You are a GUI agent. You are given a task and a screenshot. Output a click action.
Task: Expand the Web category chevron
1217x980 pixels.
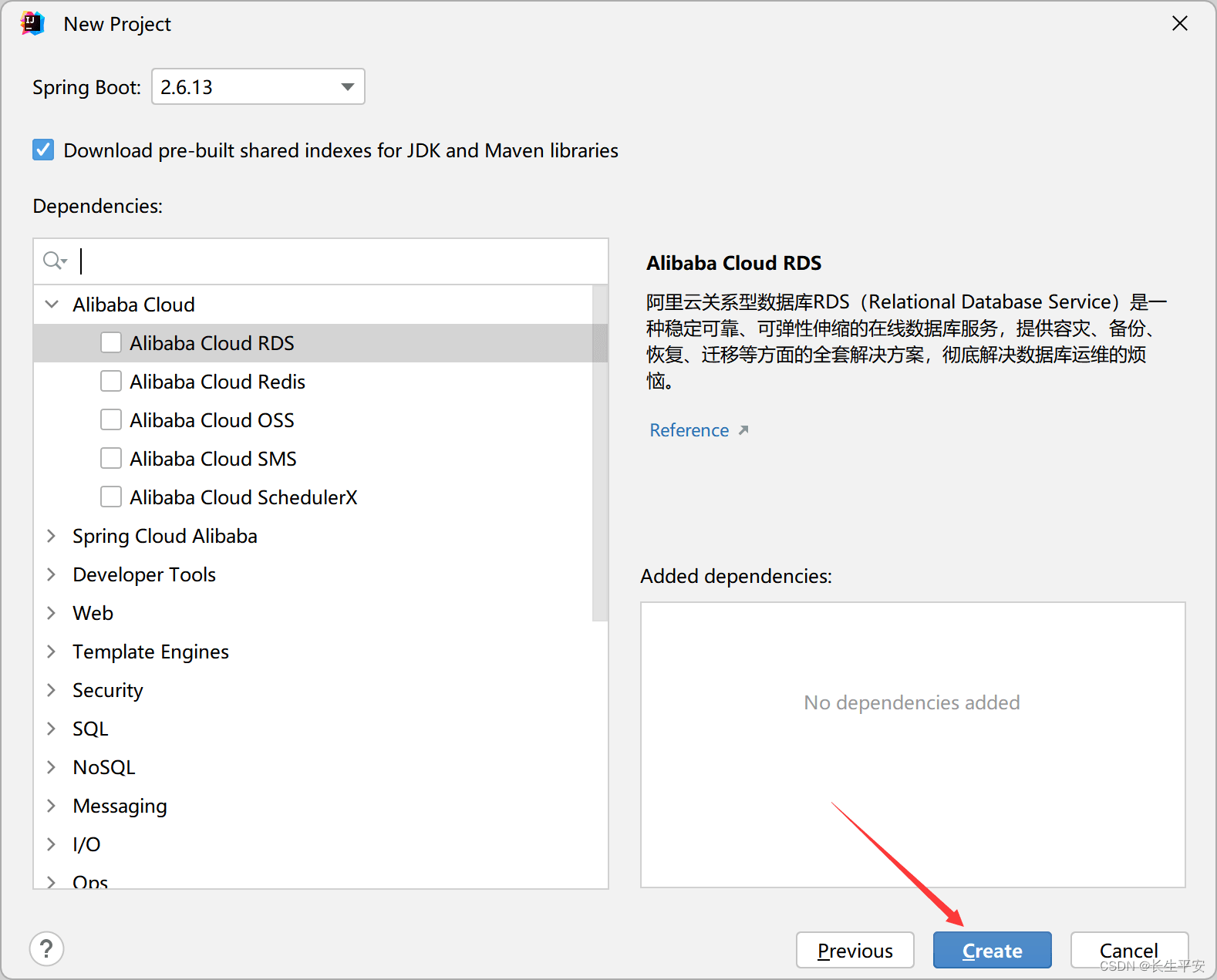(52, 612)
